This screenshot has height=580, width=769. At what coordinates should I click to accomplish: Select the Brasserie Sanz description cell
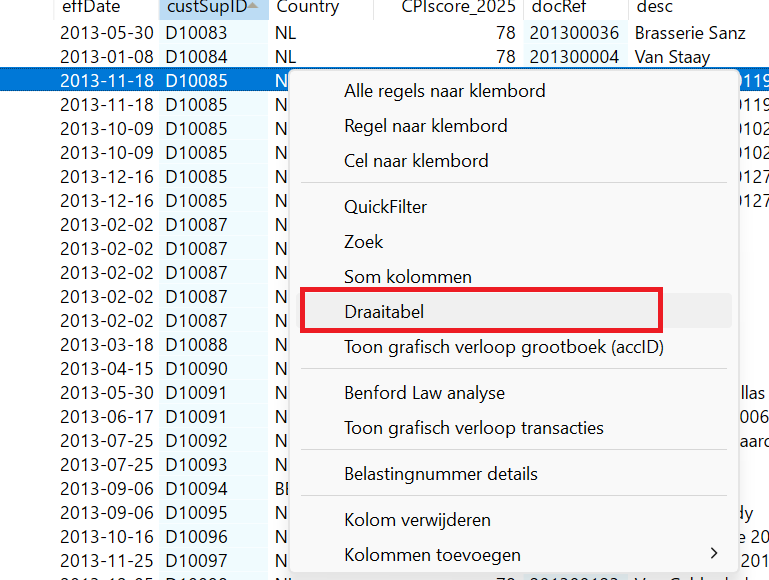point(690,33)
